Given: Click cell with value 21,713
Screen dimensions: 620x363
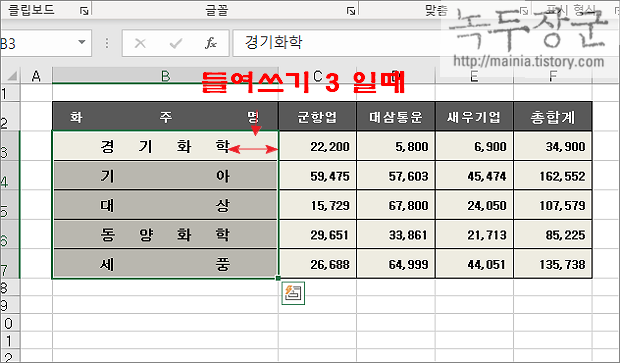Looking at the screenshot, I should point(474,234).
